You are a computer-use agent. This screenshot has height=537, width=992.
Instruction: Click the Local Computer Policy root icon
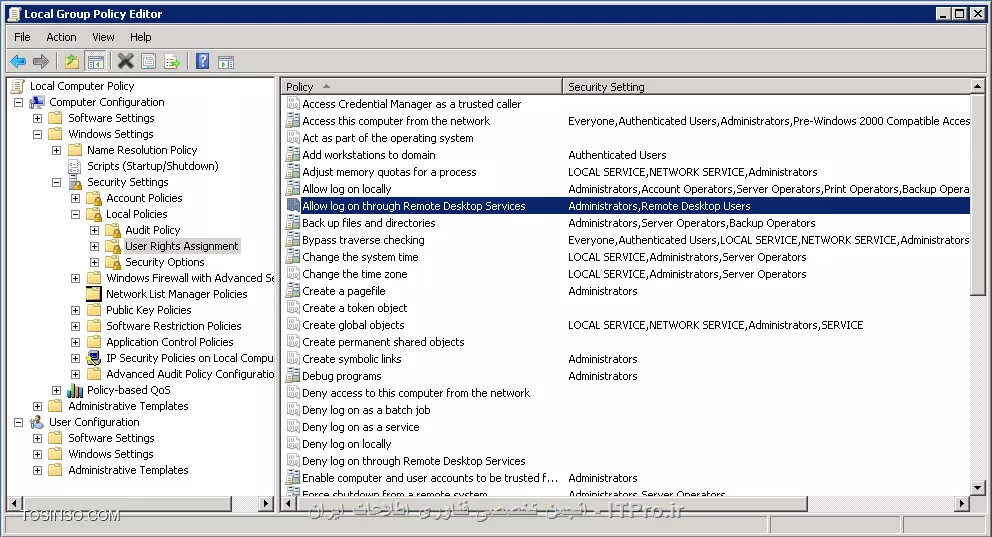coord(18,86)
